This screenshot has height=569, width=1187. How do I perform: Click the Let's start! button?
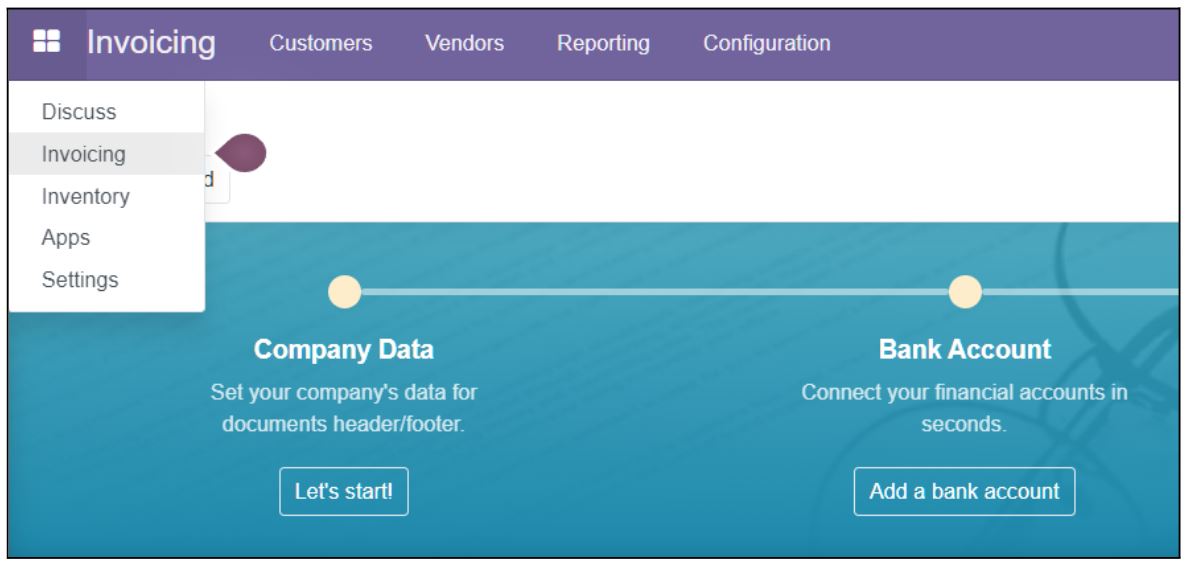(x=344, y=491)
